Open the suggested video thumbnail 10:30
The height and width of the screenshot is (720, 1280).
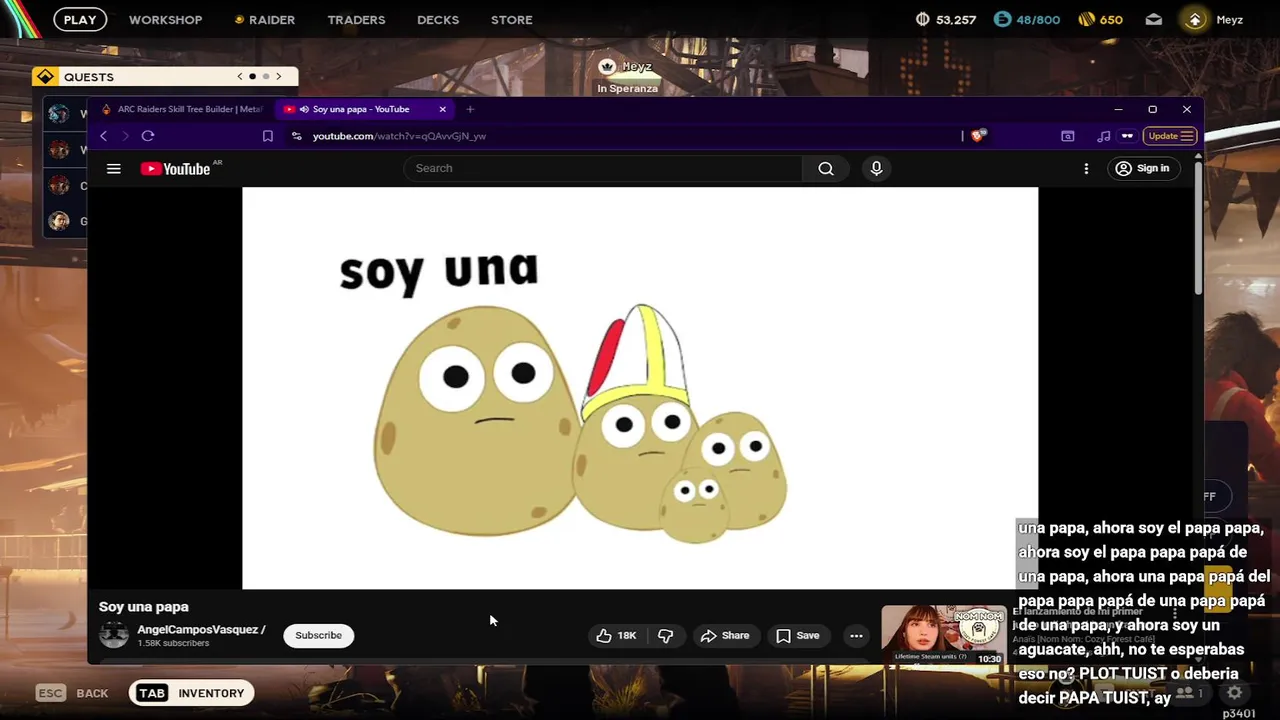click(x=943, y=635)
